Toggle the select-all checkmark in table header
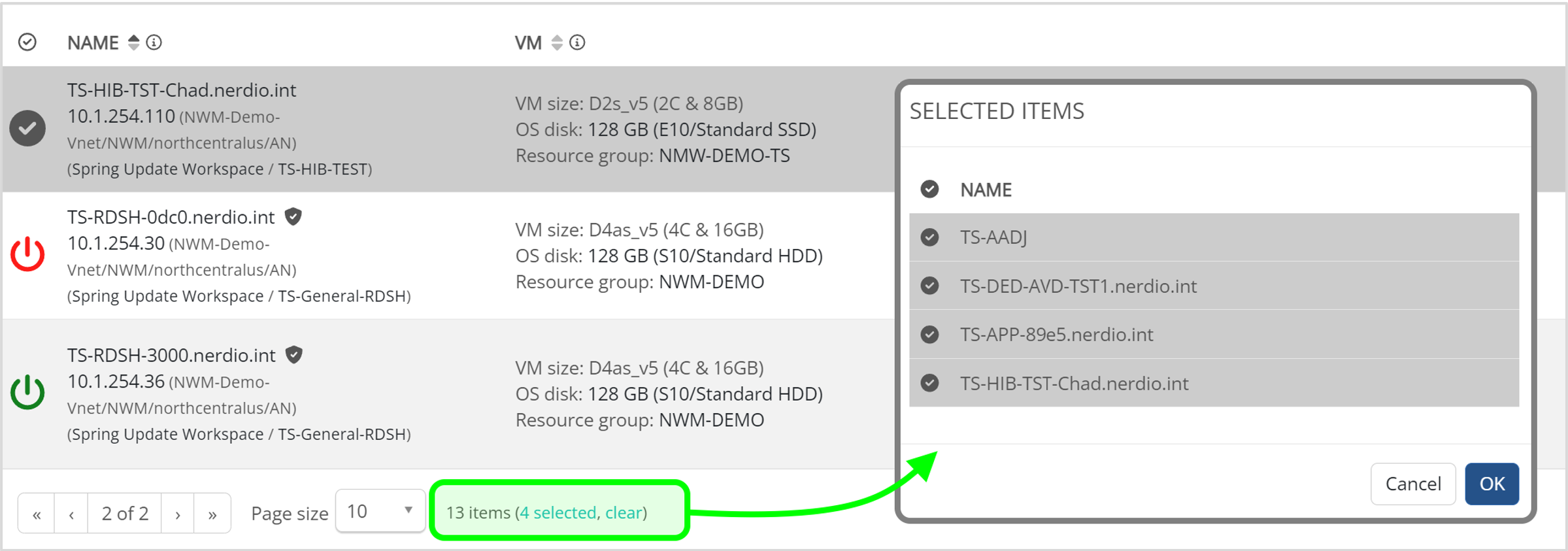The image size is (1568, 551). [27, 42]
